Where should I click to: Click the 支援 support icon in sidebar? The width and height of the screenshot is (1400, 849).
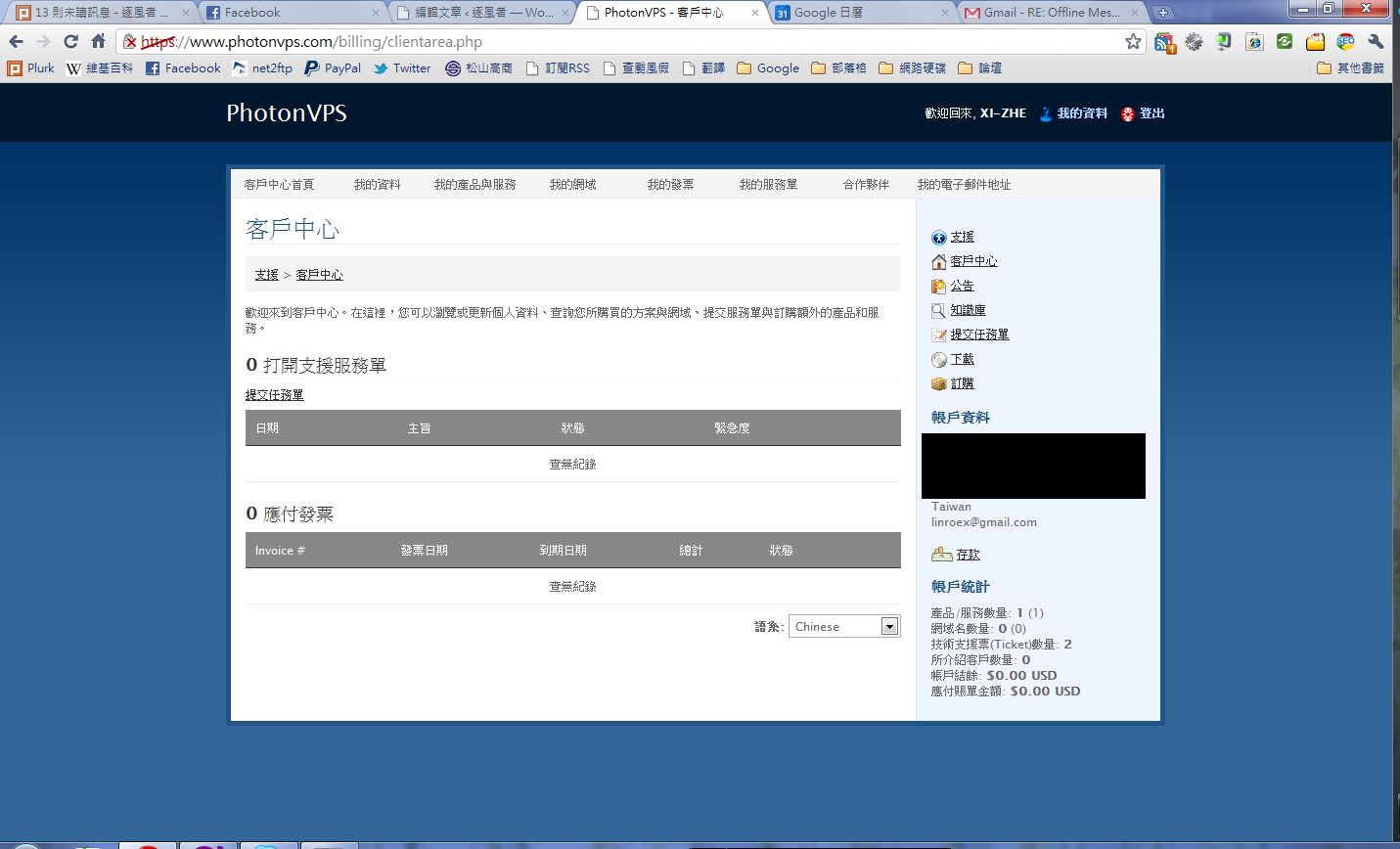(x=939, y=237)
